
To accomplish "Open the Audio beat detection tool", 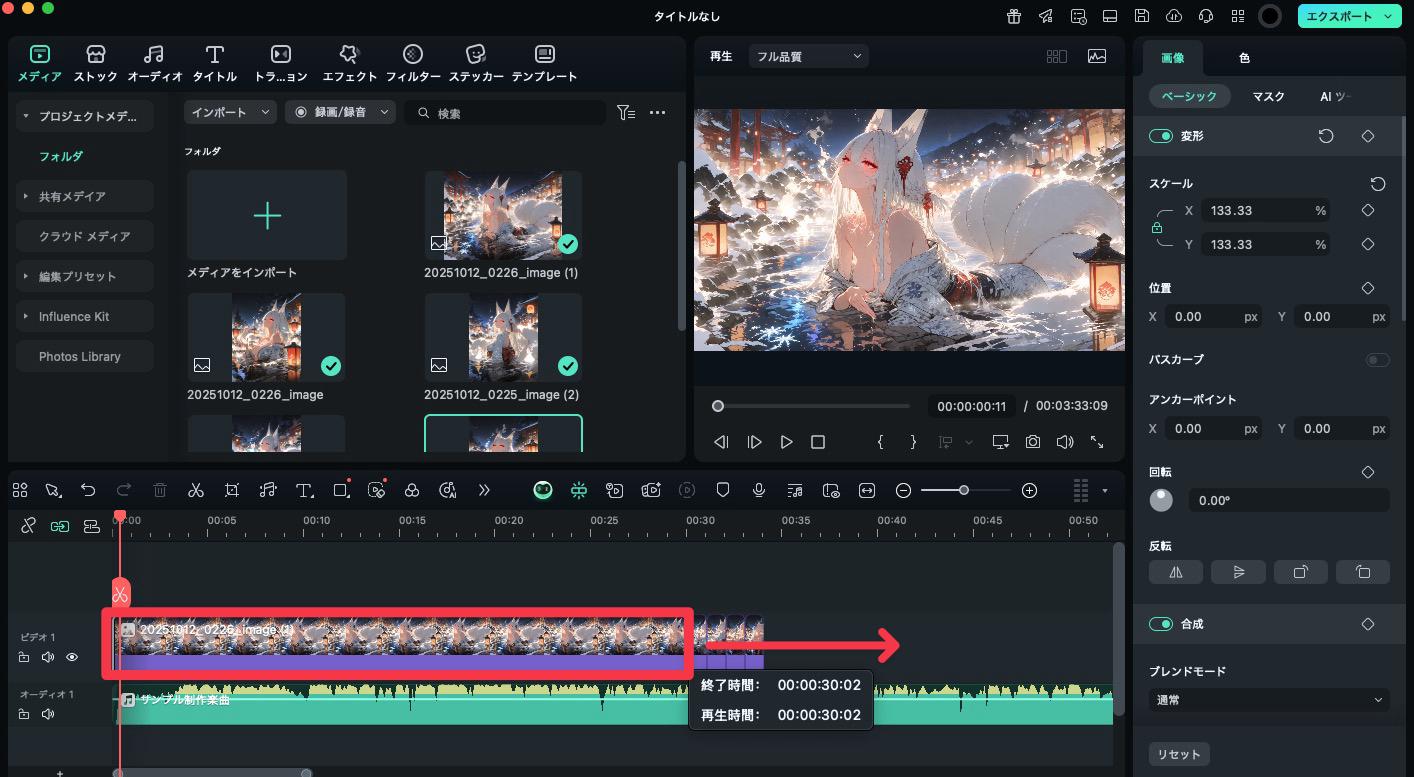I will tap(267, 490).
